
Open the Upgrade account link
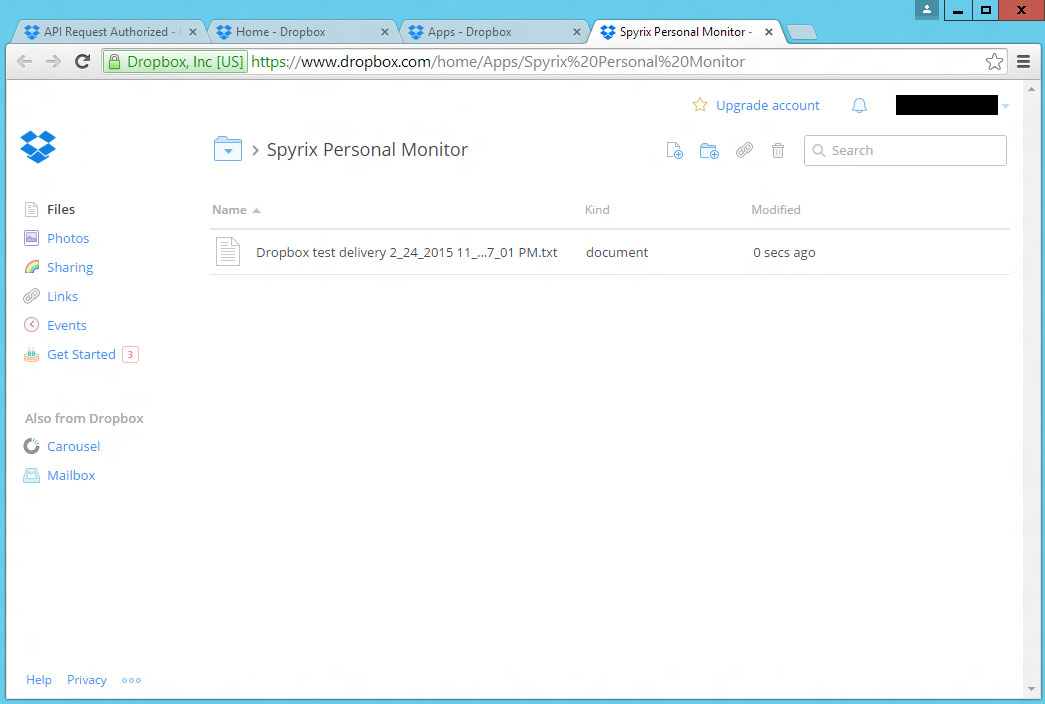click(768, 105)
